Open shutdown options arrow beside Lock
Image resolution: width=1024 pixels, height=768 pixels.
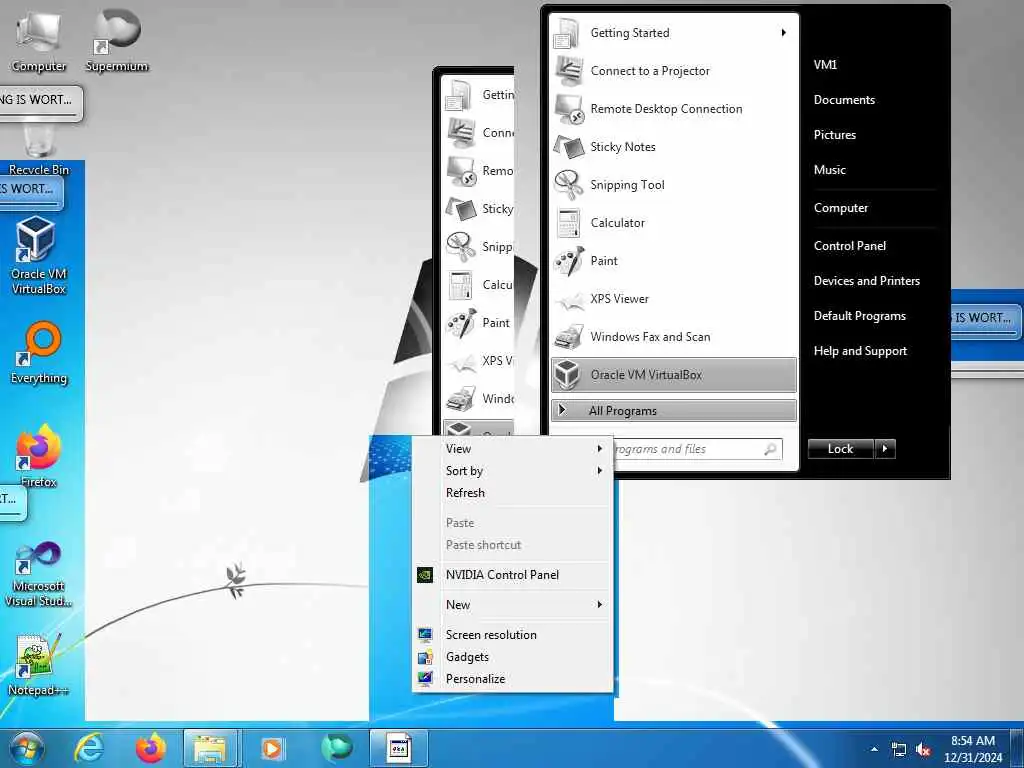coord(885,449)
